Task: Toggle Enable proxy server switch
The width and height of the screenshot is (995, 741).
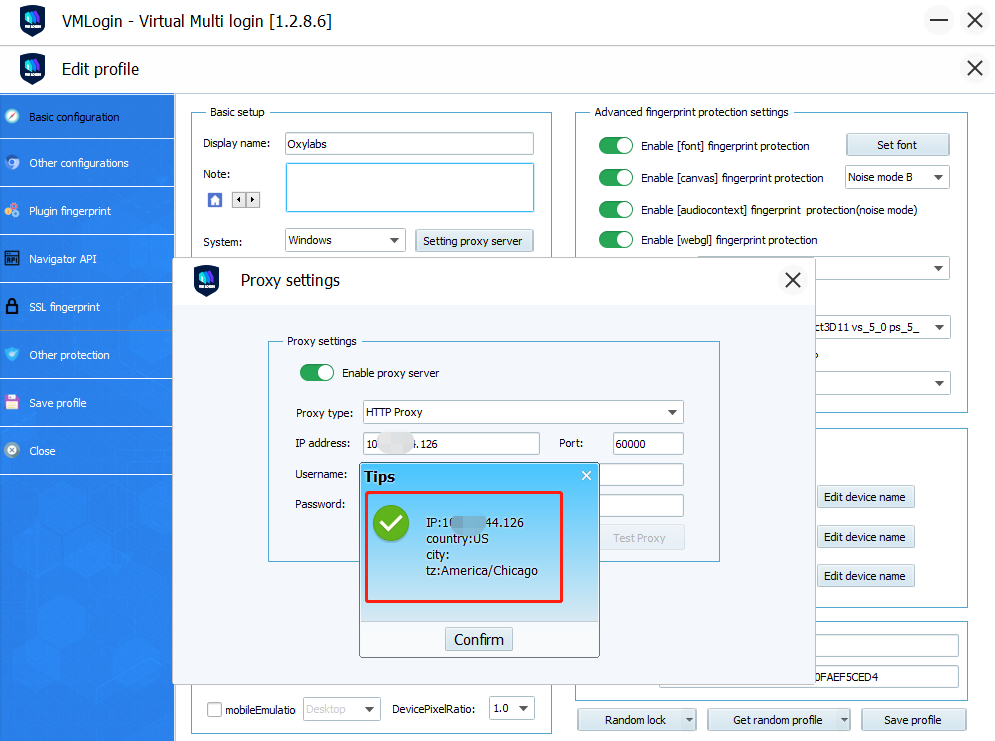Action: tap(317, 372)
